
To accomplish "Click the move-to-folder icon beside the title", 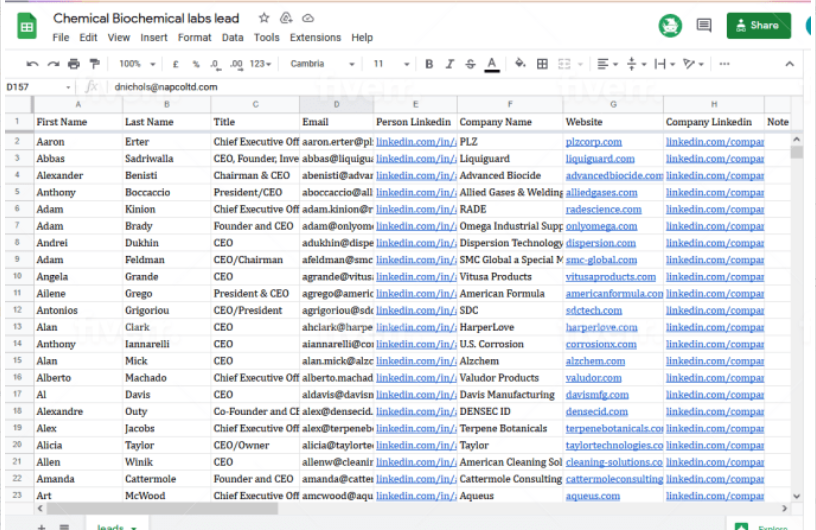I will click(286, 18).
